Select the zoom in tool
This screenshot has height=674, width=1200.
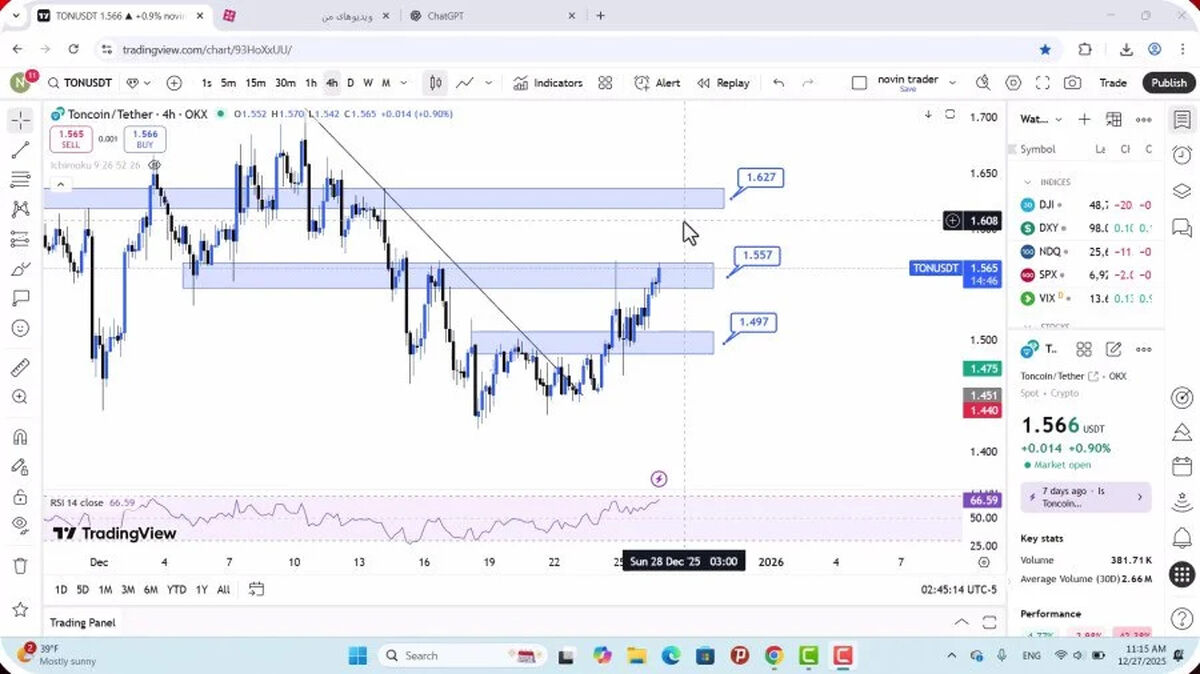20,397
